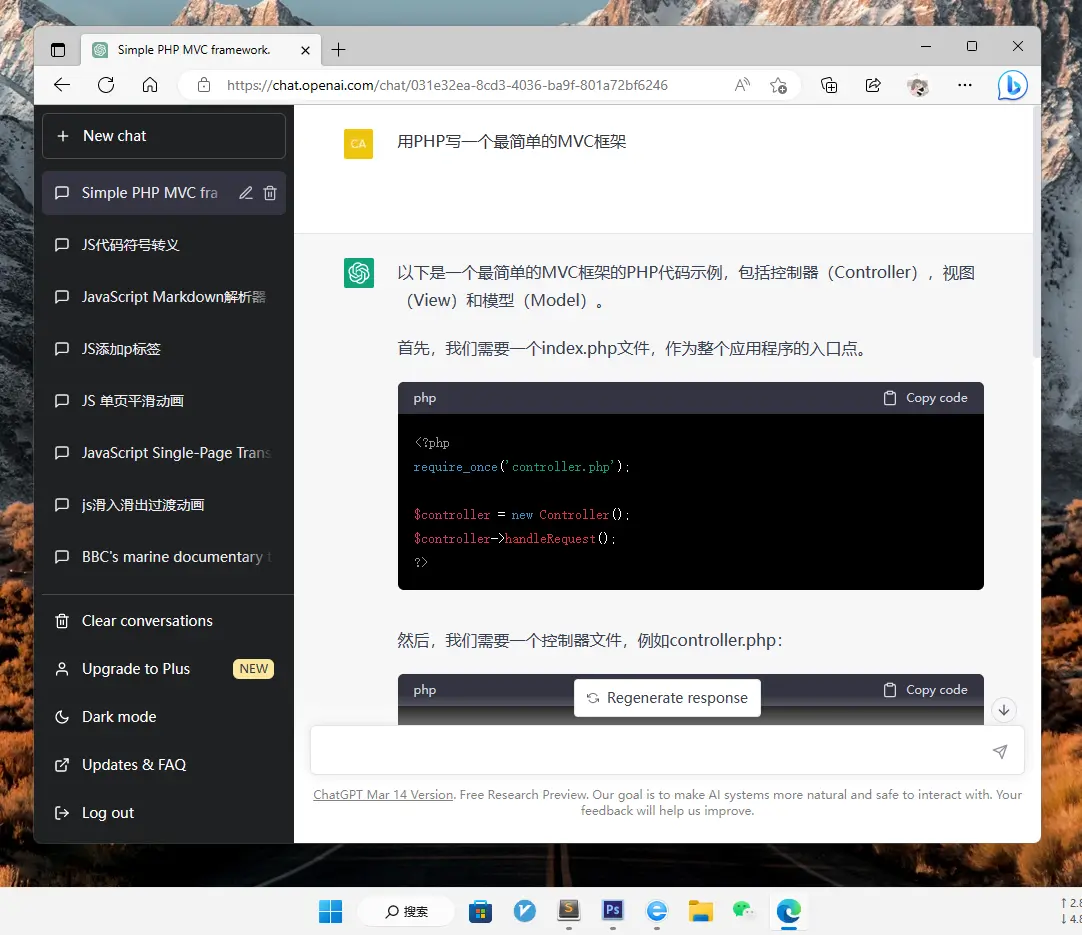The image size is (1082, 935).
Task: Open Updates & FAQ
Action: [x=164, y=765]
